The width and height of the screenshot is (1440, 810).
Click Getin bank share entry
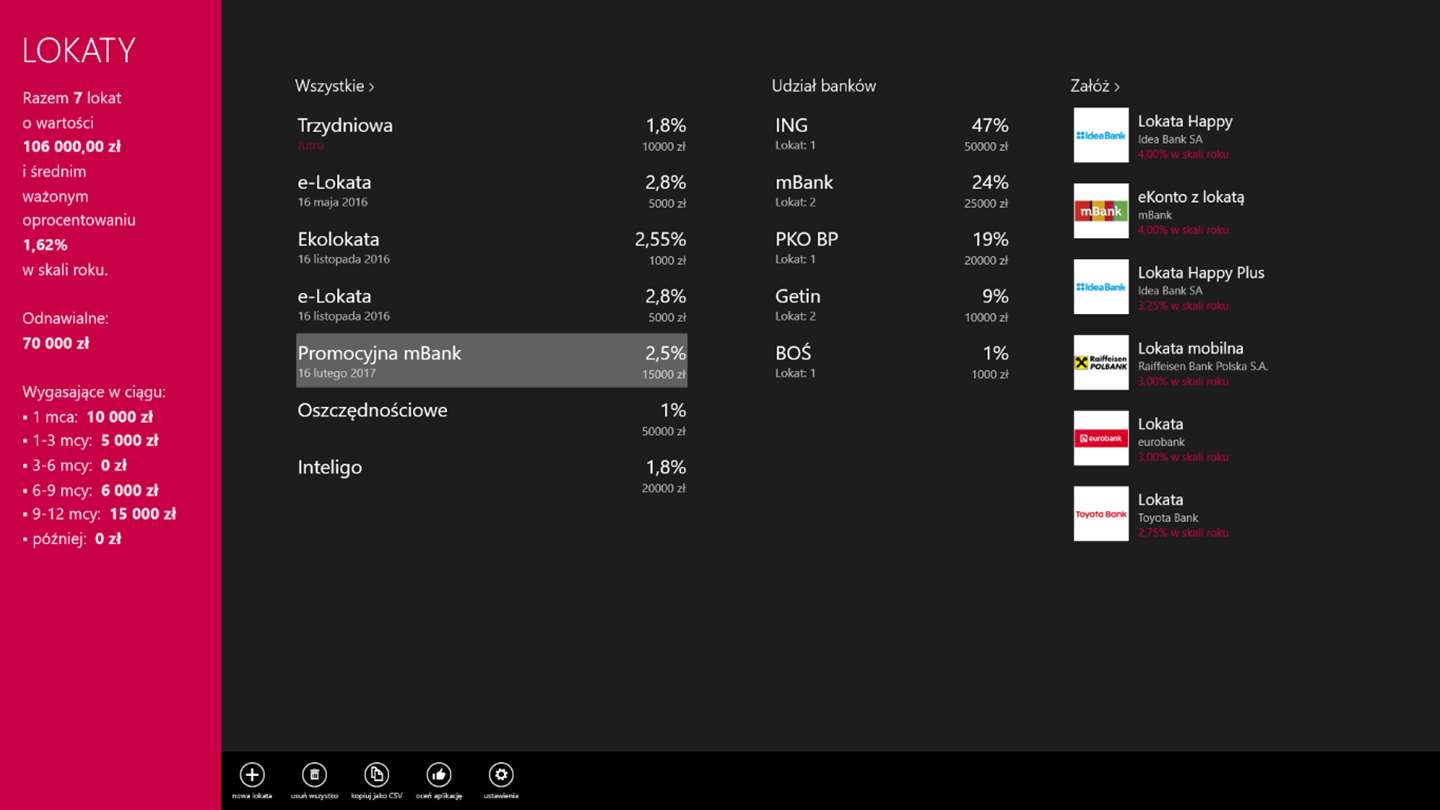point(891,304)
